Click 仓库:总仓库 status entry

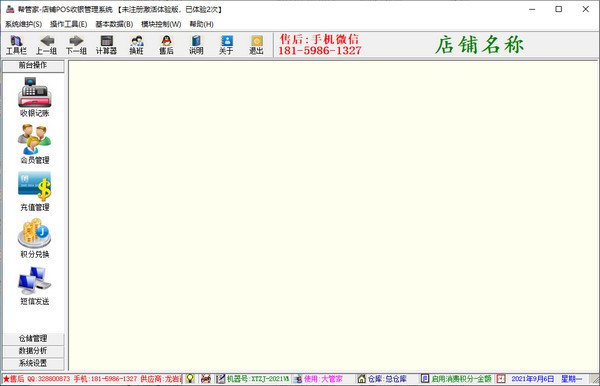click(x=387, y=379)
